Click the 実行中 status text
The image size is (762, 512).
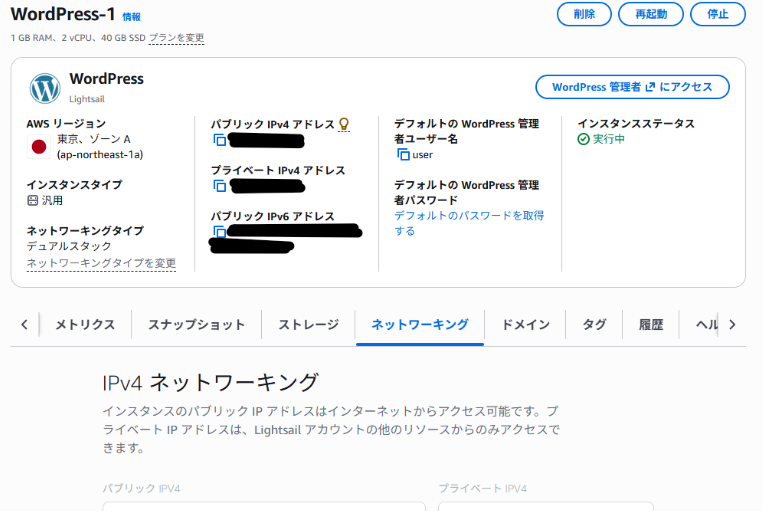click(x=608, y=139)
